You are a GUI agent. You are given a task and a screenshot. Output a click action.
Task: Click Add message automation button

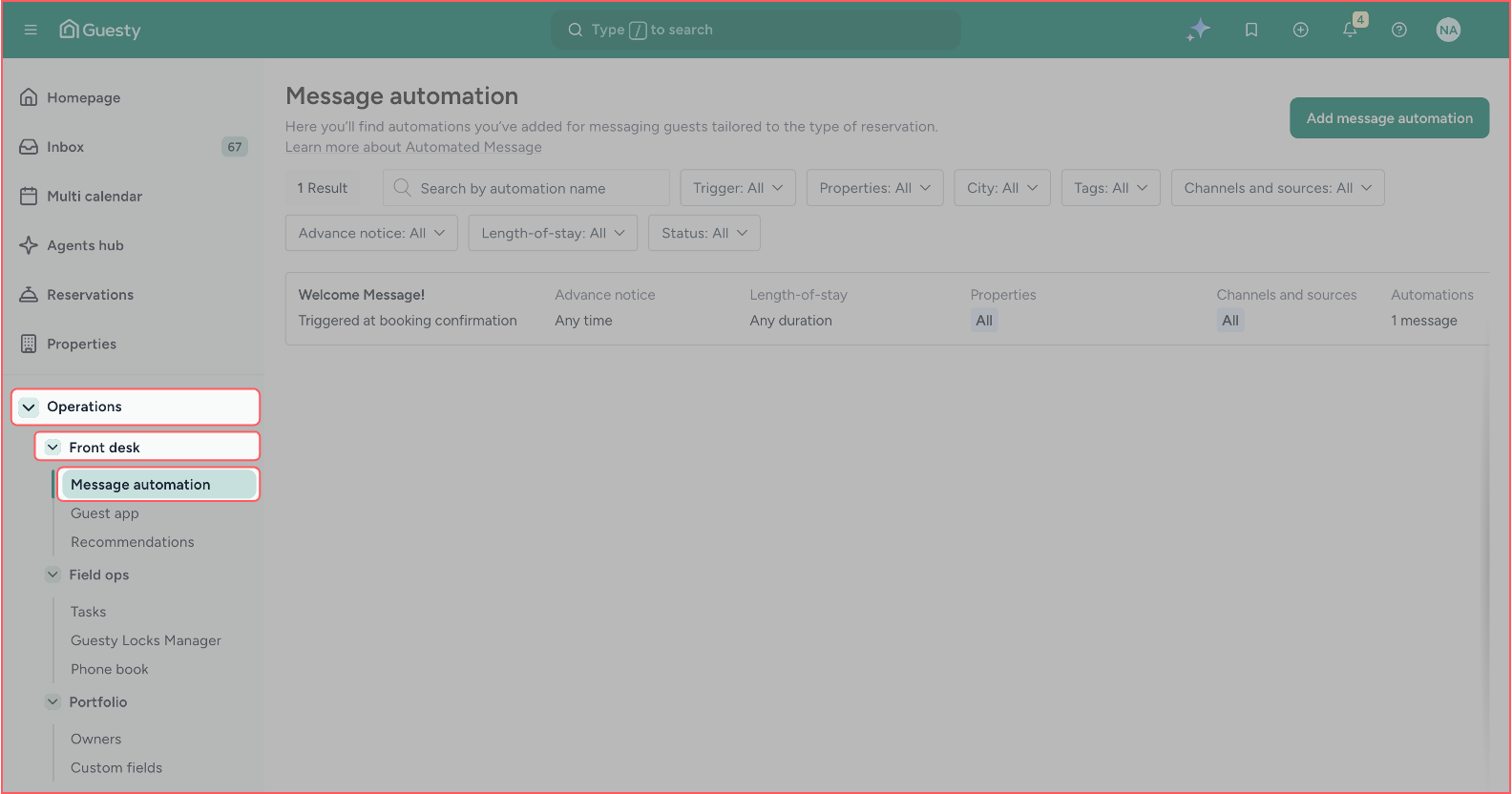[x=1389, y=118]
